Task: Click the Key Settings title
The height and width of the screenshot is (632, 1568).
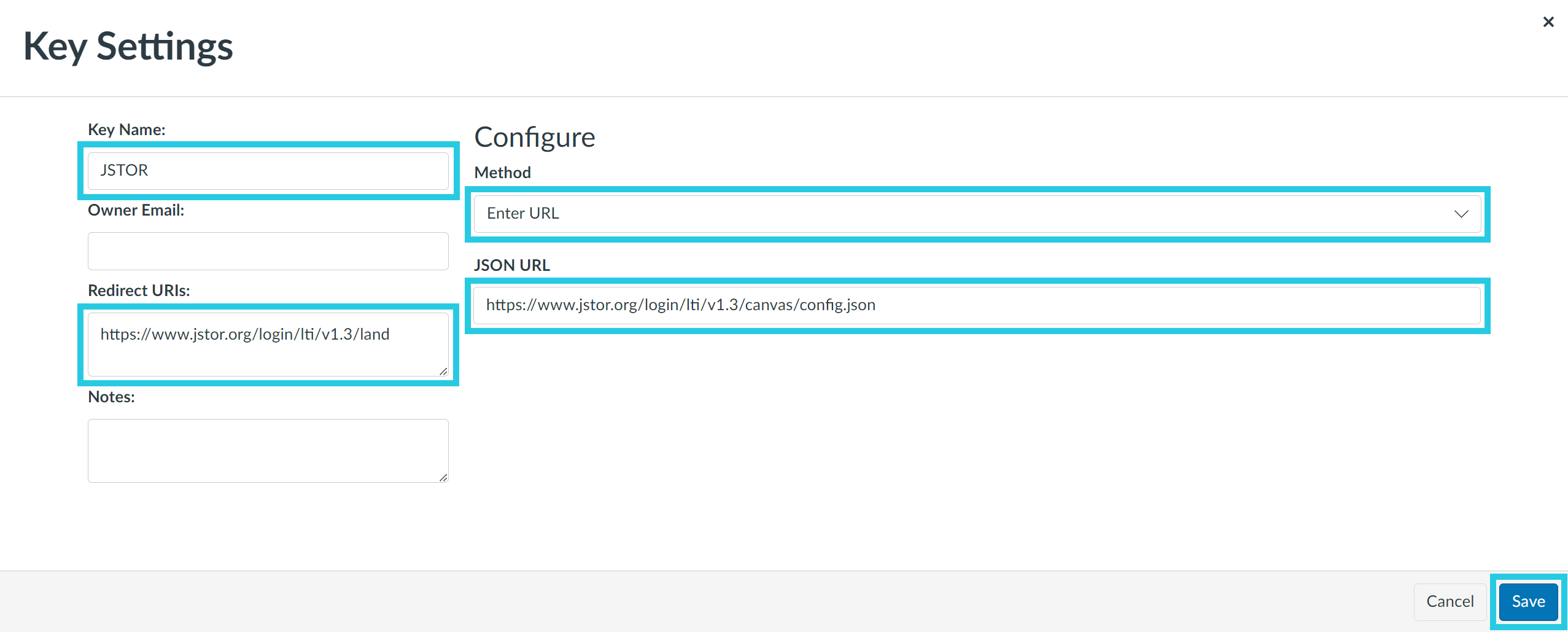Action: point(128,47)
